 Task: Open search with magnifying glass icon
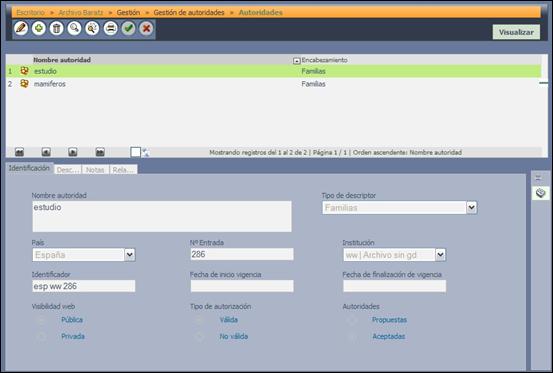[74, 28]
